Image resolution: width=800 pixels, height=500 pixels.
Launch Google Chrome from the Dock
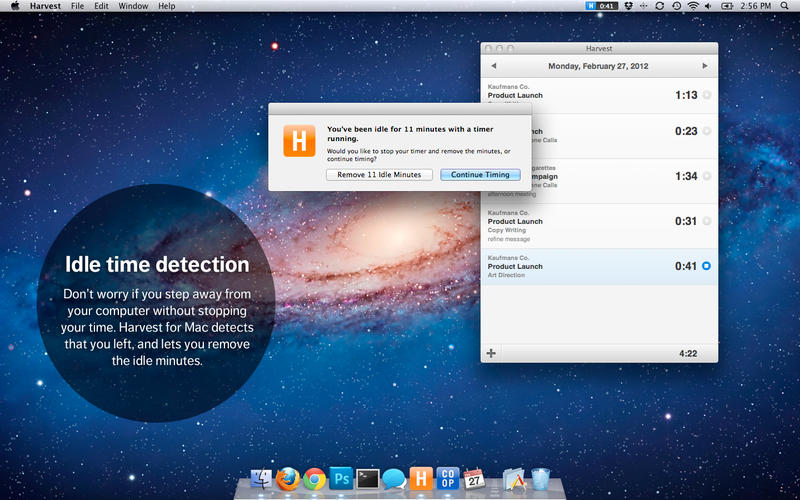pos(315,479)
